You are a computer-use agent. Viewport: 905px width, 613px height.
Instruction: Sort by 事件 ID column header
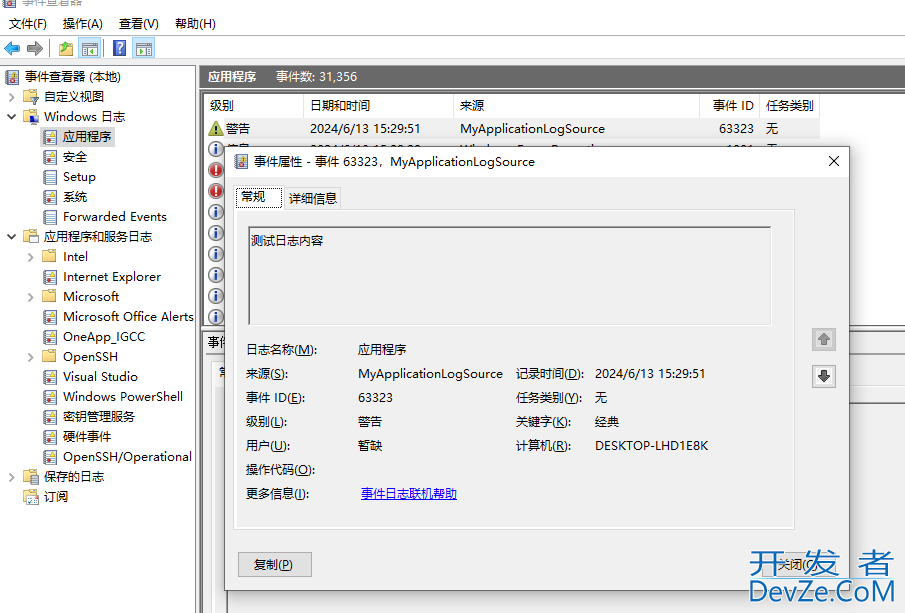[x=730, y=106]
